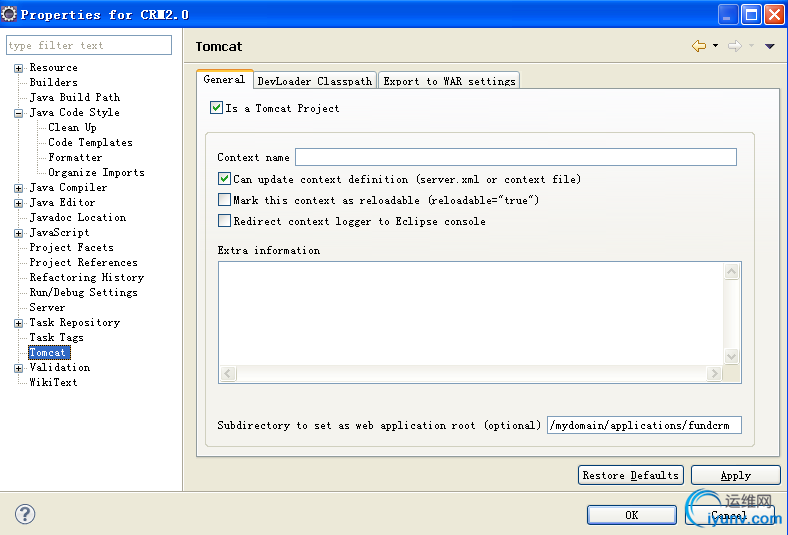This screenshot has height=535, width=788.
Task: Open Project Facets page
Action: (71, 248)
